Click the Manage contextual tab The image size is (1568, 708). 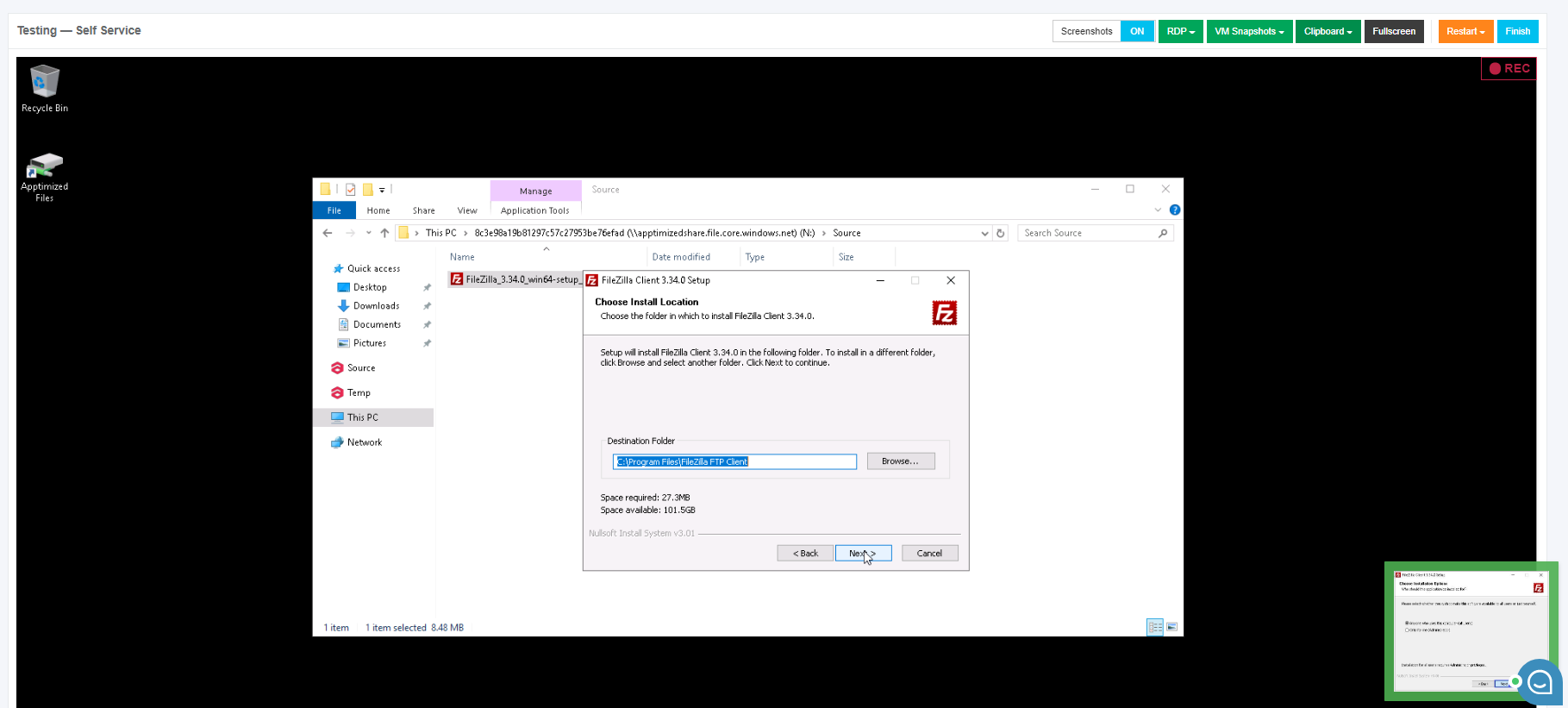pos(535,191)
